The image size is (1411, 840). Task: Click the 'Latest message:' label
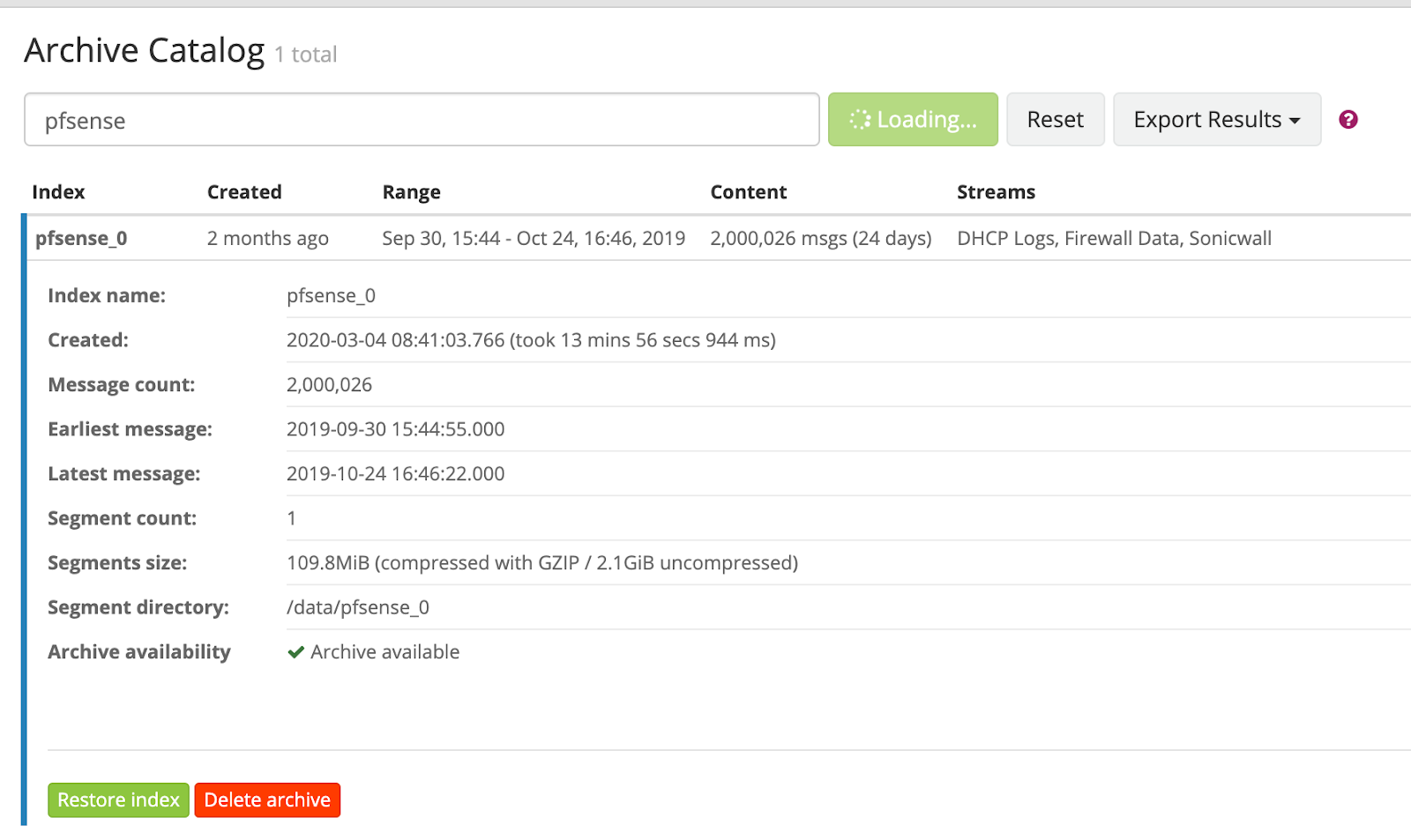click(124, 474)
